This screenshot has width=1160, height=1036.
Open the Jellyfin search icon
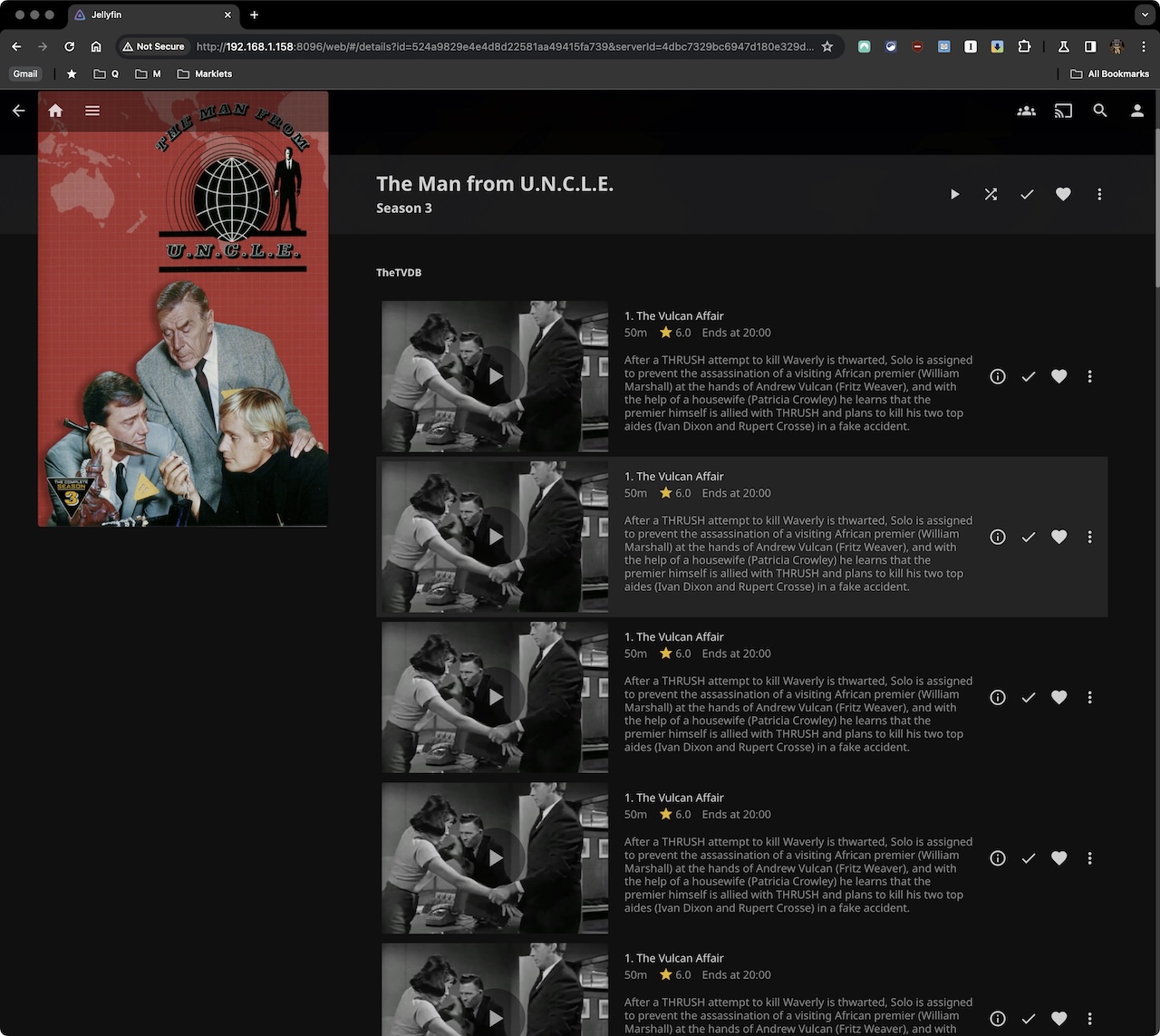(1100, 111)
